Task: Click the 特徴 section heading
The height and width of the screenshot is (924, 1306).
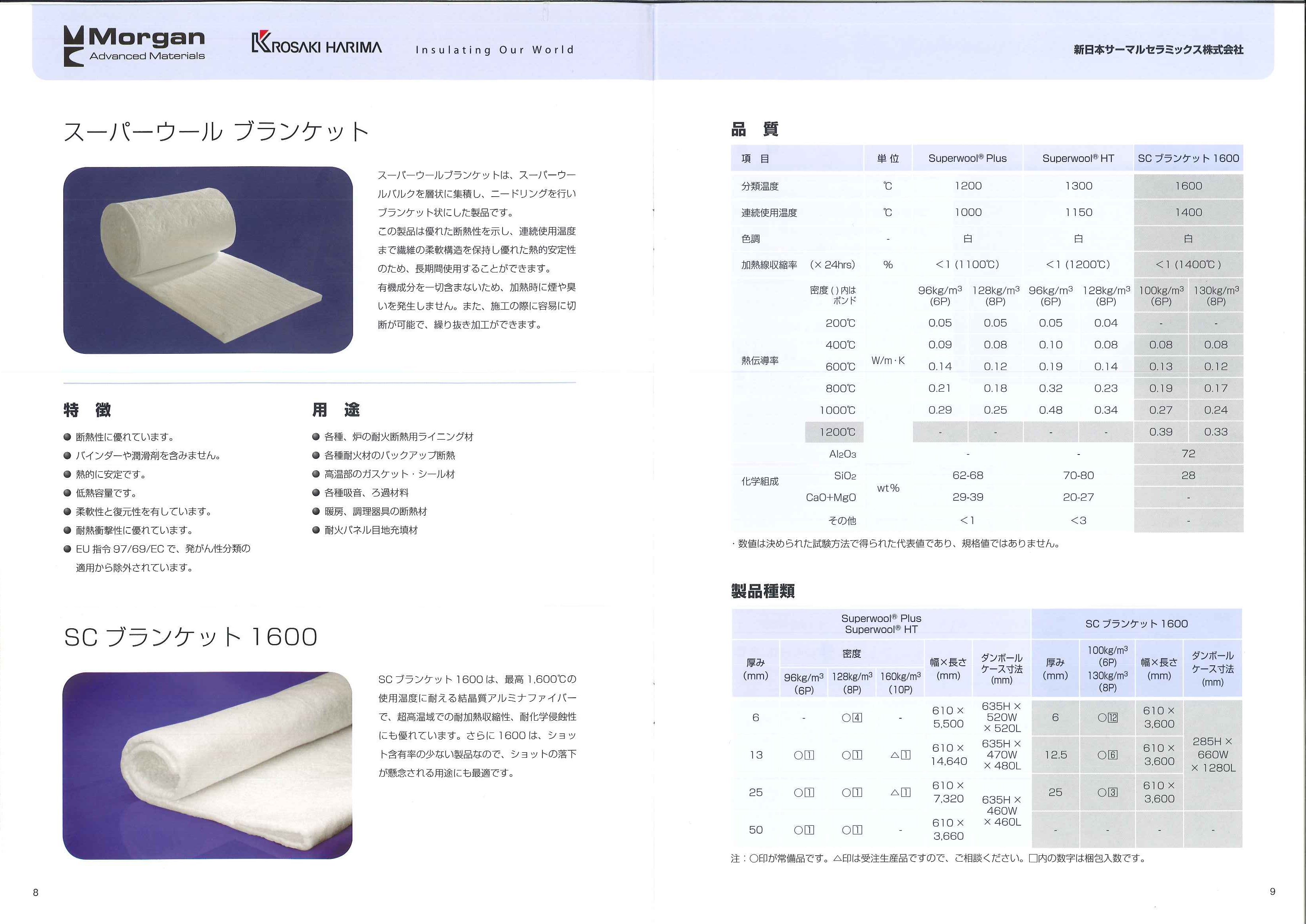Action: [x=87, y=410]
